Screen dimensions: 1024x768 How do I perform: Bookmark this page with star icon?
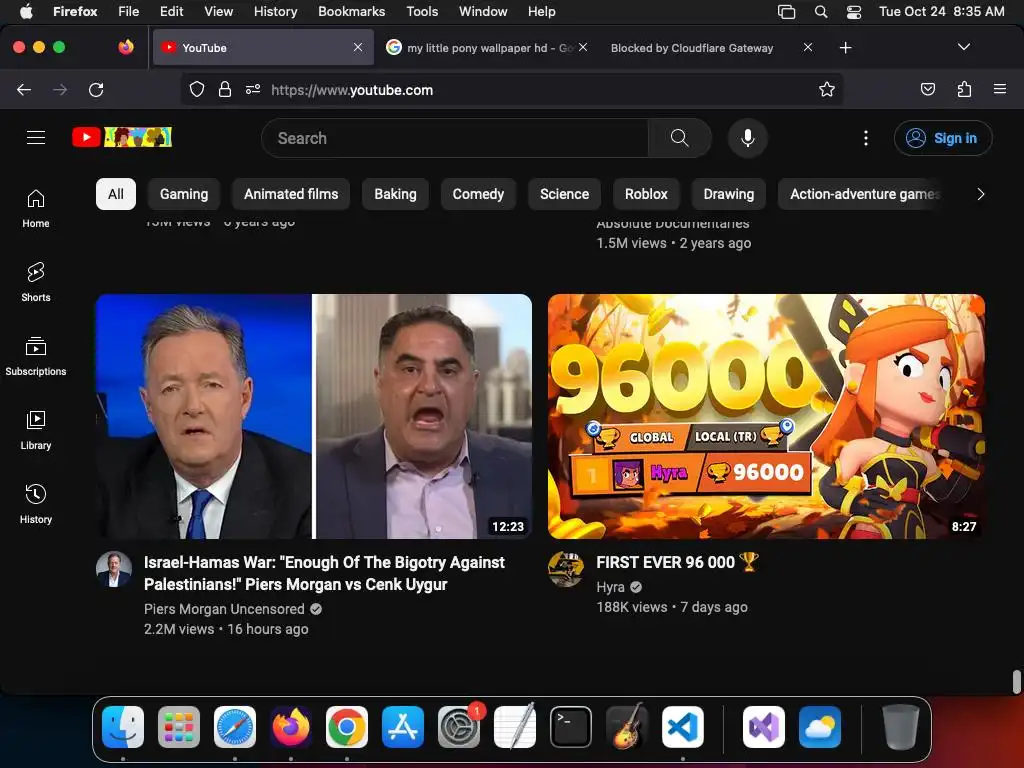[x=827, y=89]
